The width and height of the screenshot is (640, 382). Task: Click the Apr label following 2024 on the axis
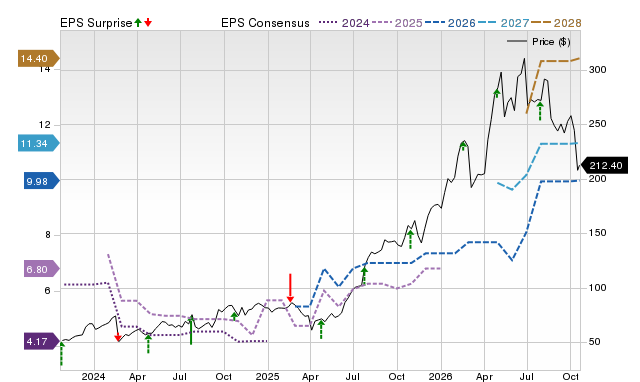pyautogui.click(x=137, y=376)
